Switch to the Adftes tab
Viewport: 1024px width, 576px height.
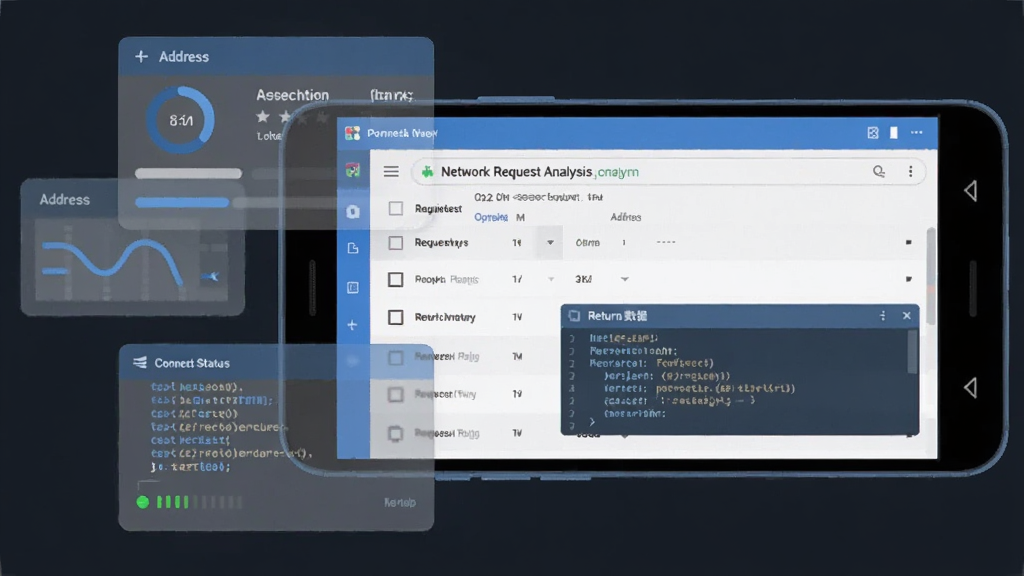626,217
